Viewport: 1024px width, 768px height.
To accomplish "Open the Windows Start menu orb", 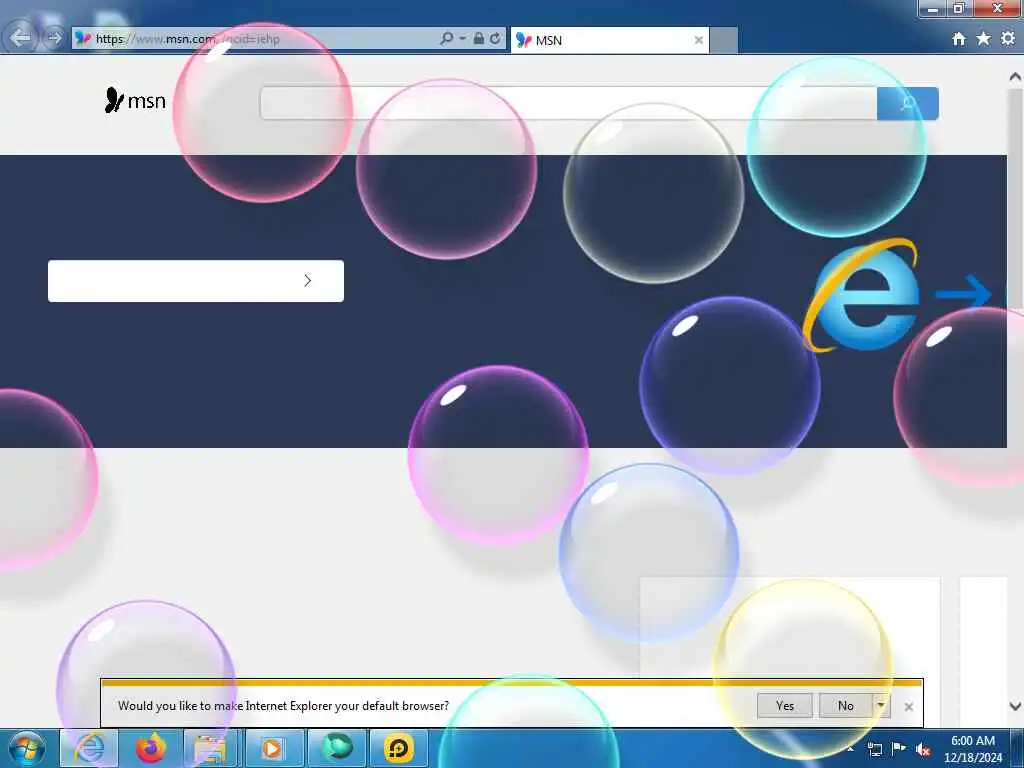I will (x=27, y=748).
